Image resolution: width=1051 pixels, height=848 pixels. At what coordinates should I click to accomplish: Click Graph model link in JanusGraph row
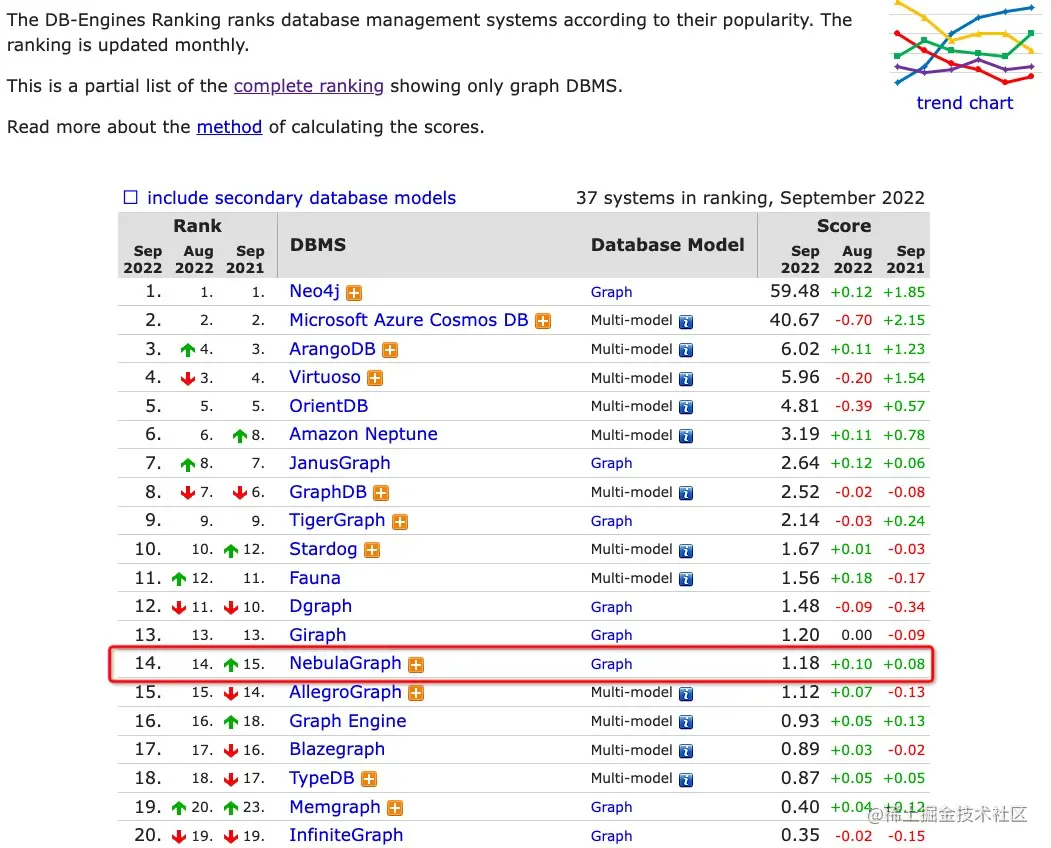611,463
